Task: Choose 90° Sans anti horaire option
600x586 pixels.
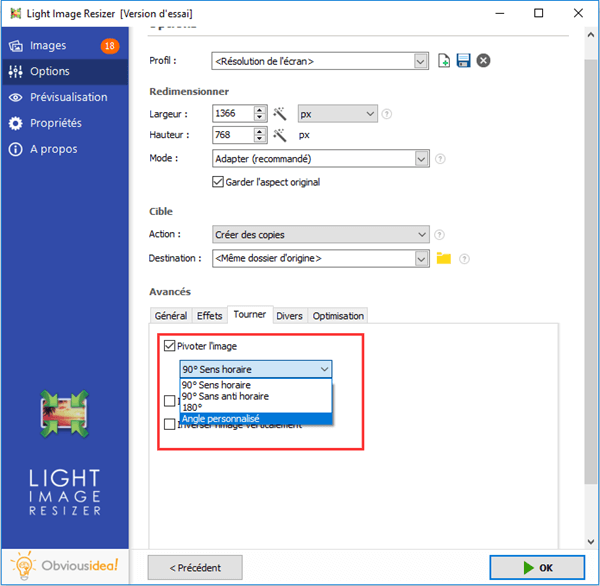Action: (256, 396)
